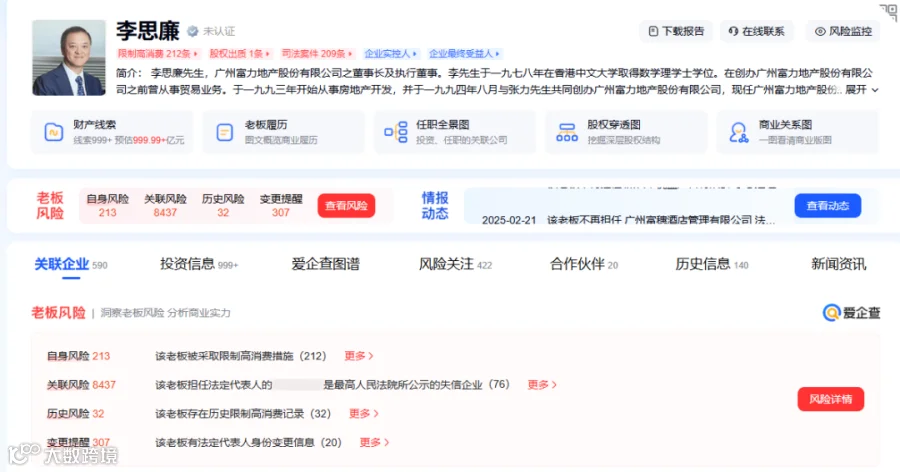Click the 失信企业 (76) risk description
Viewport: 900px width, 472px height.
pos(332,385)
